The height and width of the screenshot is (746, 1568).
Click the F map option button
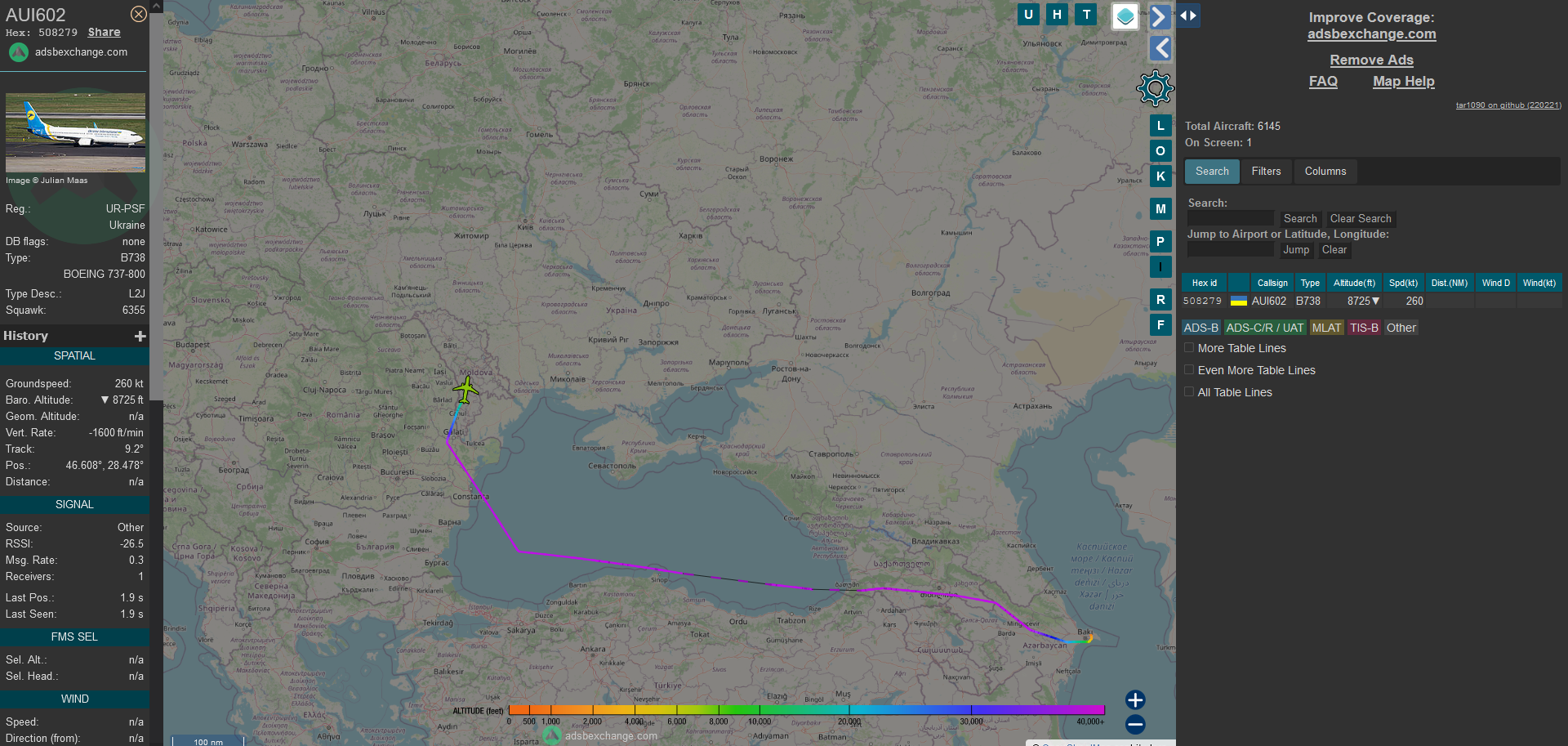1160,325
